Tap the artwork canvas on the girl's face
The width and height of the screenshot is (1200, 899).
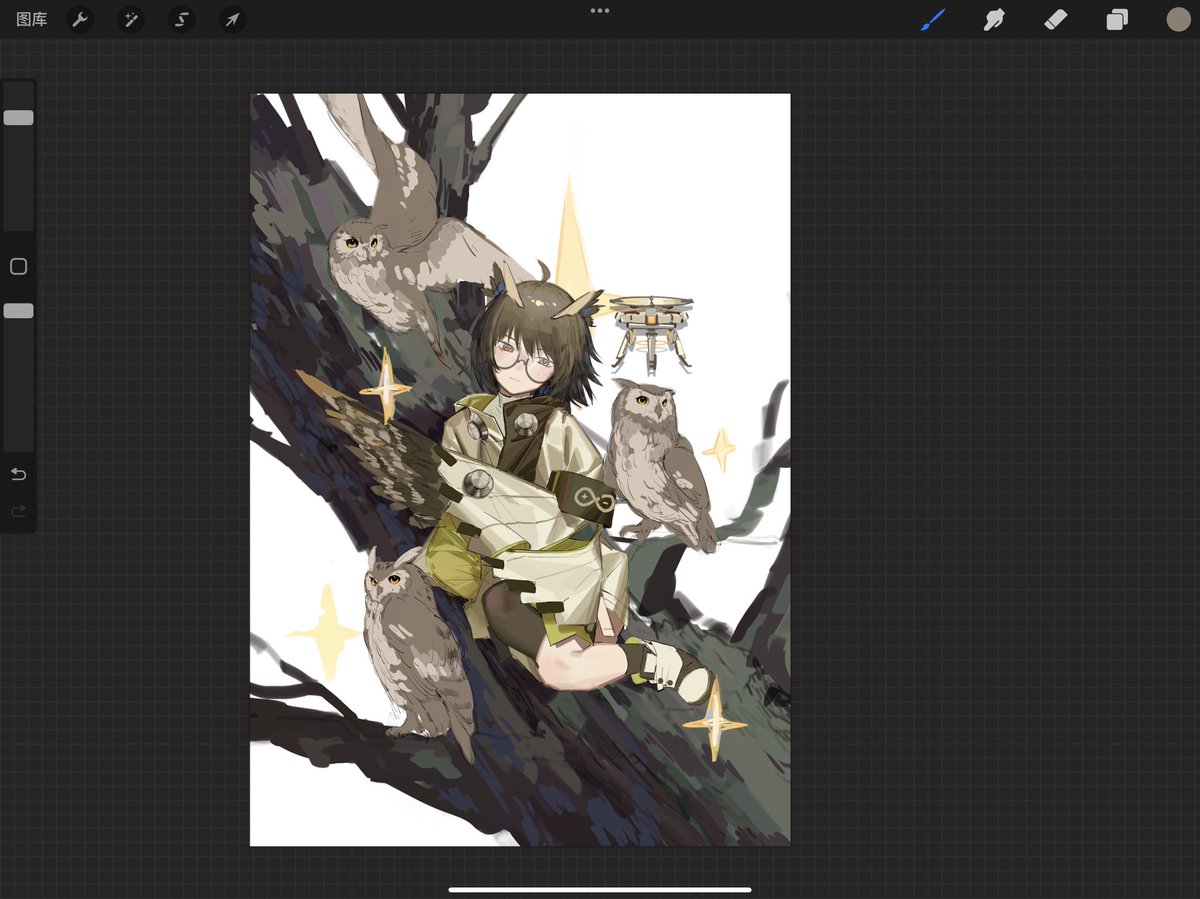click(x=520, y=360)
